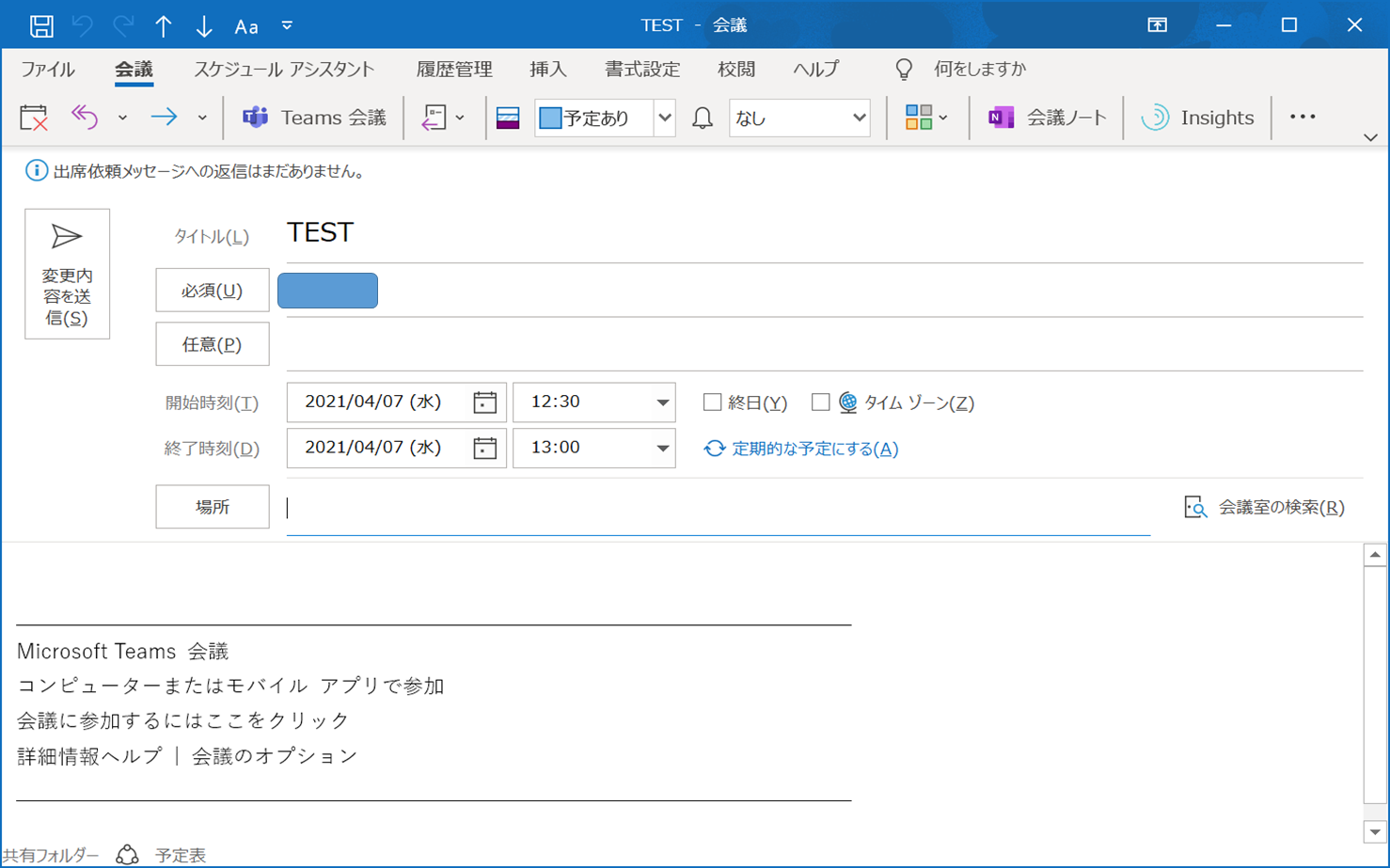
Task: Expand the reply arrow dropdown
Action: point(122,118)
